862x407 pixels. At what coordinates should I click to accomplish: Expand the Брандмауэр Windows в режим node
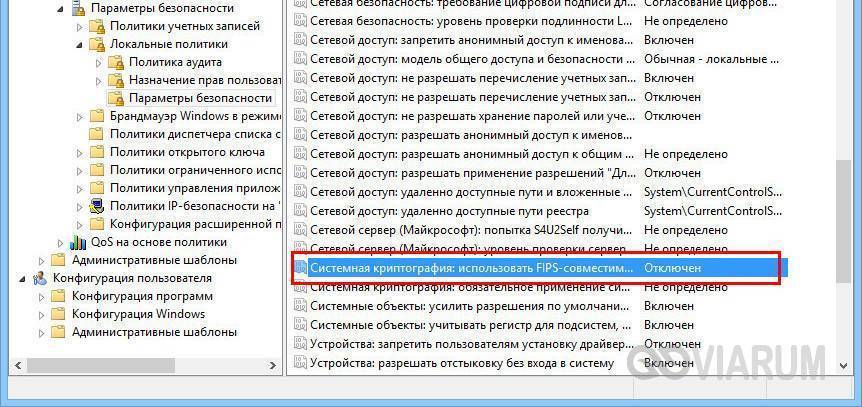[80, 117]
